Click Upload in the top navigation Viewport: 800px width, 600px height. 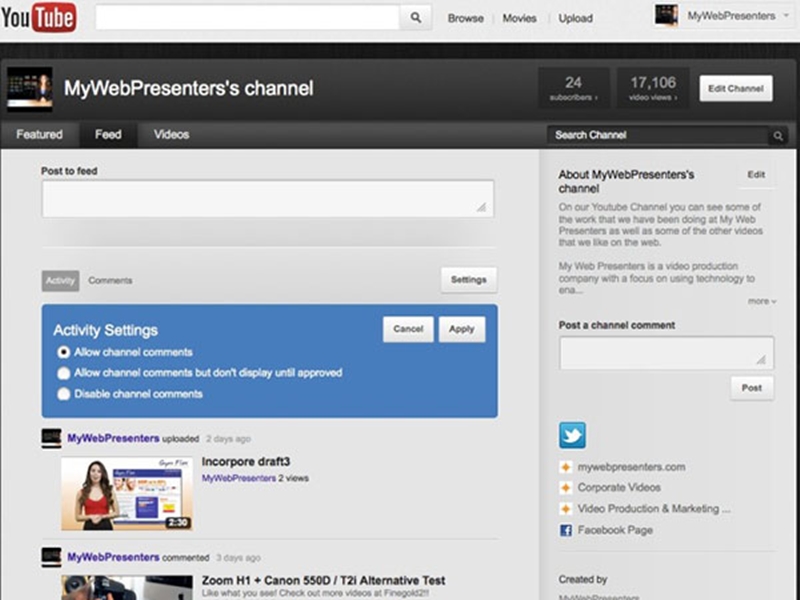pyautogui.click(x=576, y=18)
